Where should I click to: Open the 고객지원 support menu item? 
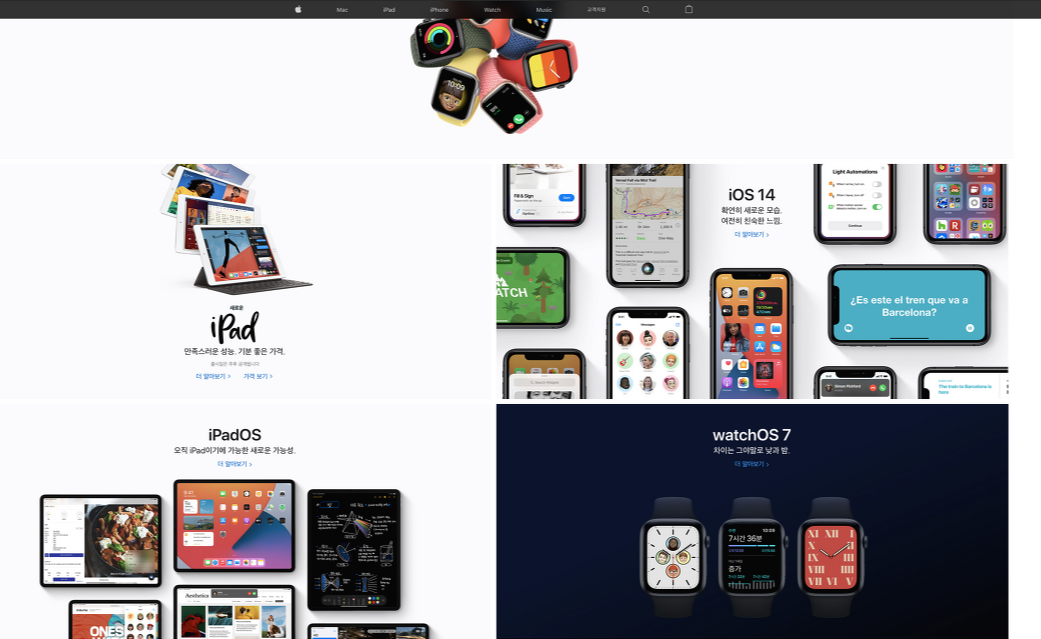(x=596, y=10)
